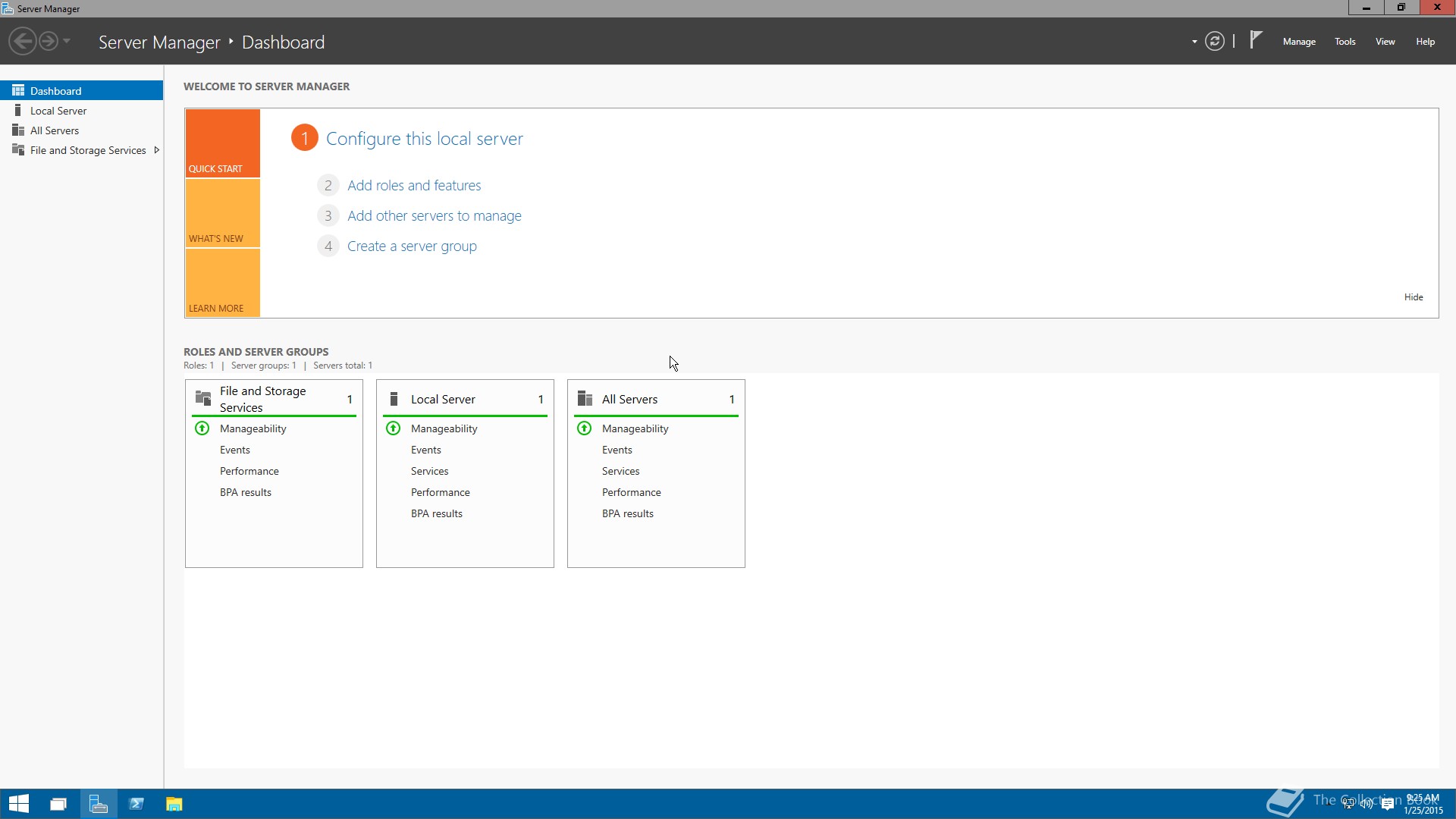Click the Dashboard sidebar icon
Screen dimensions: 1456x819
click(18, 90)
